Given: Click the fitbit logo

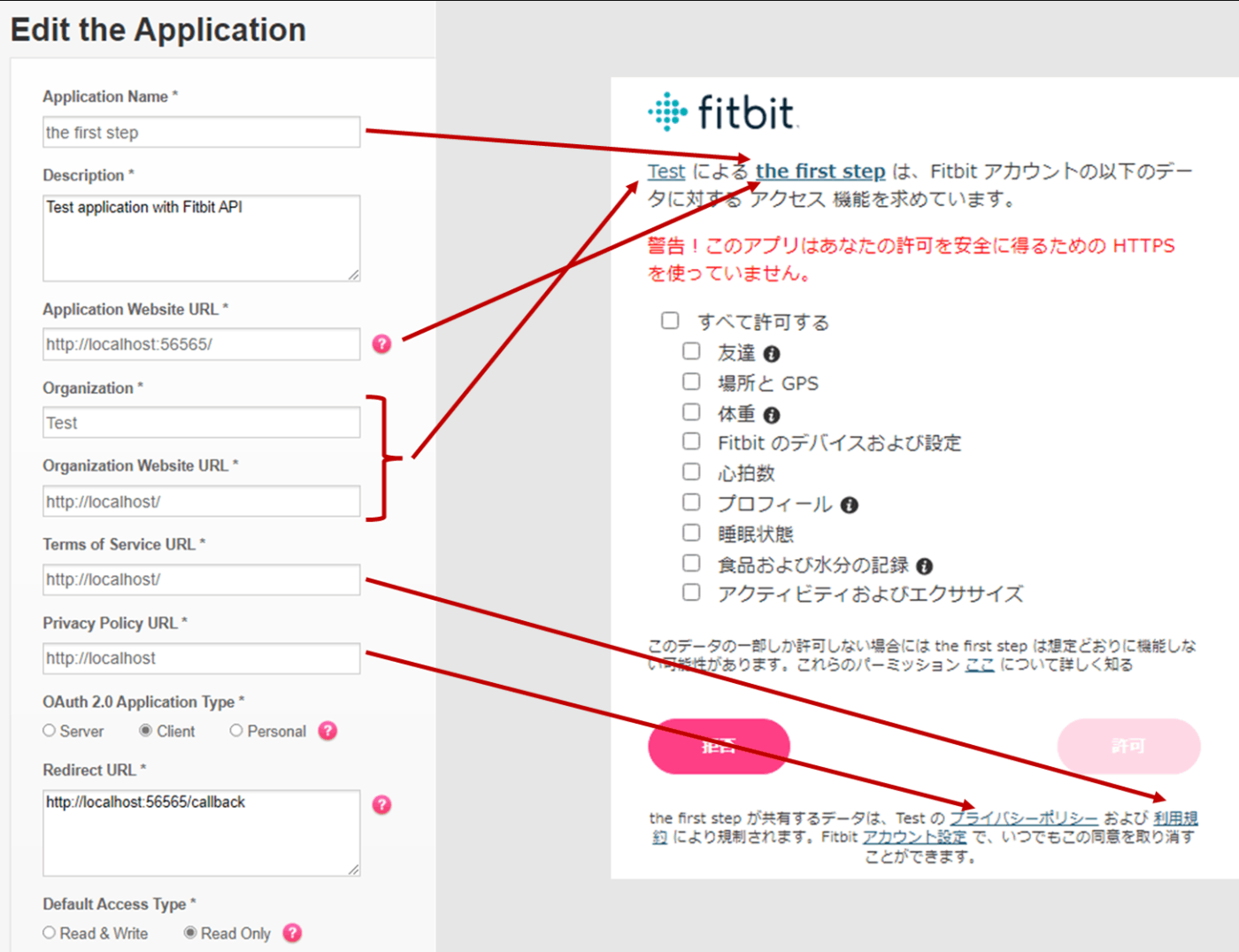Looking at the screenshot, I should [x=722, y=112].
